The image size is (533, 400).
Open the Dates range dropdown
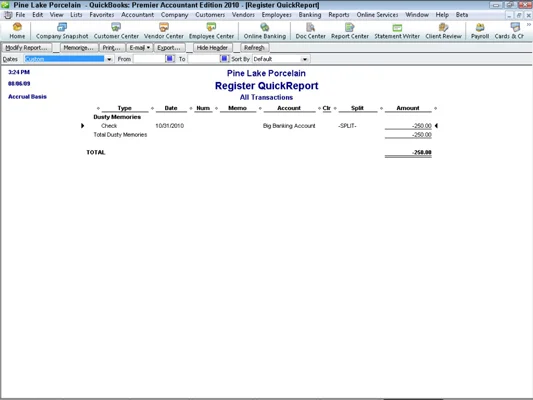109,59
